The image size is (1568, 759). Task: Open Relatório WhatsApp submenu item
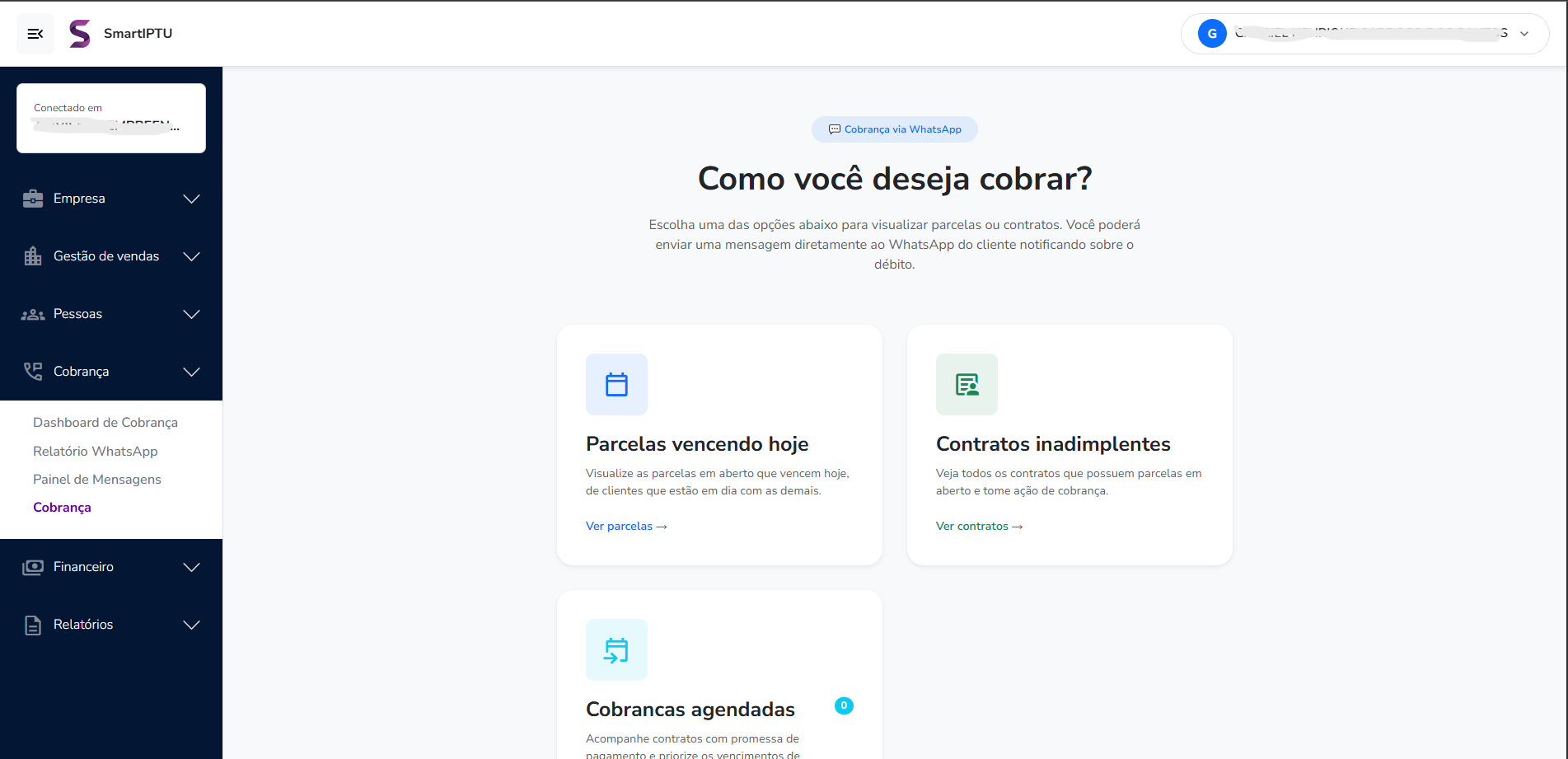96,452
